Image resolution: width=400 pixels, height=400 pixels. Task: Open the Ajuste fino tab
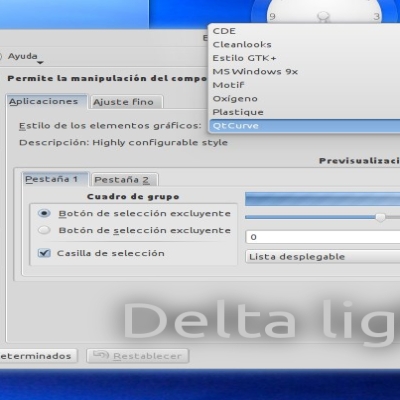pyautogui.click(x=126, y=102)
